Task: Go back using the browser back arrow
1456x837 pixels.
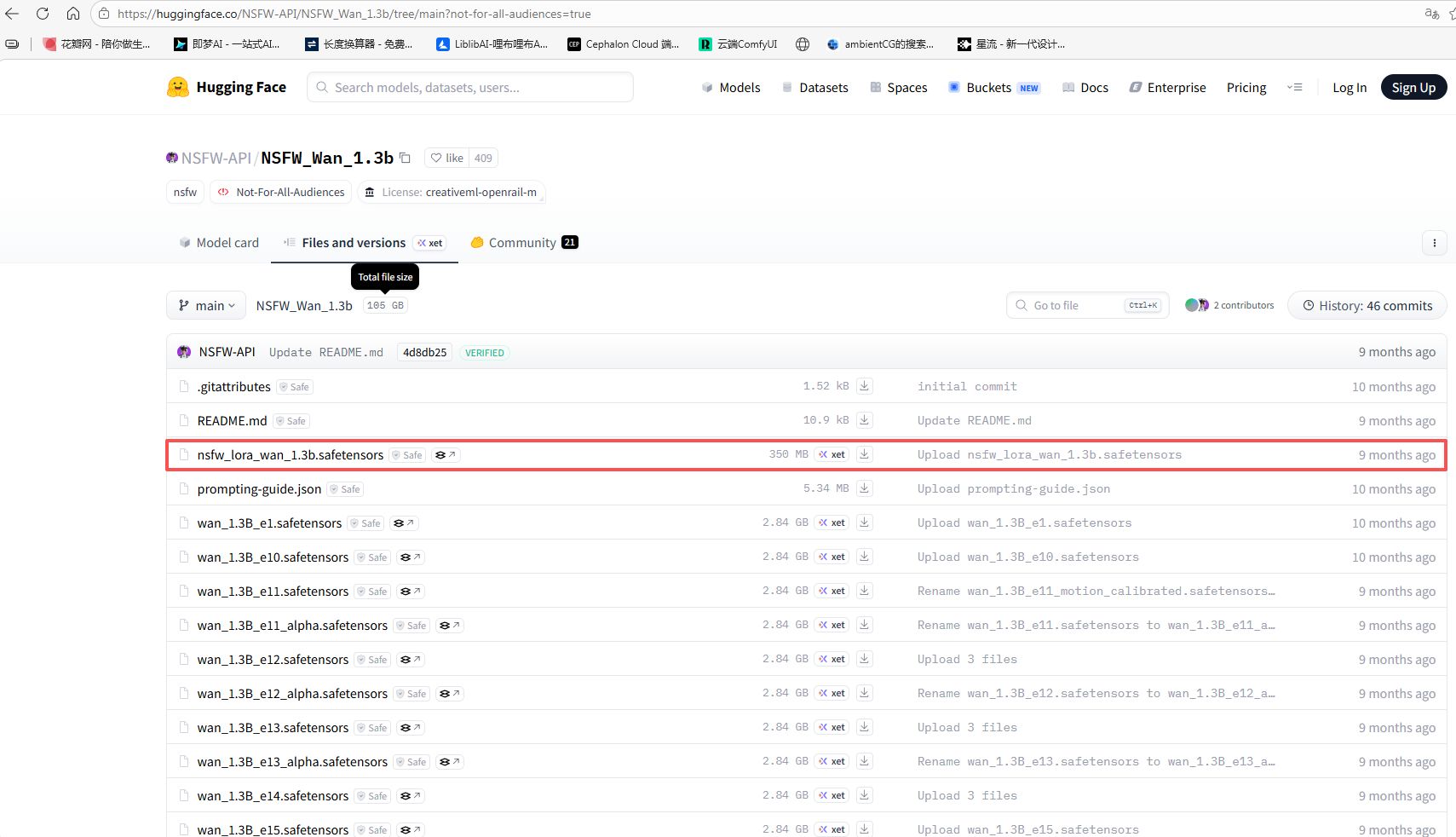Action: [12, 14]
